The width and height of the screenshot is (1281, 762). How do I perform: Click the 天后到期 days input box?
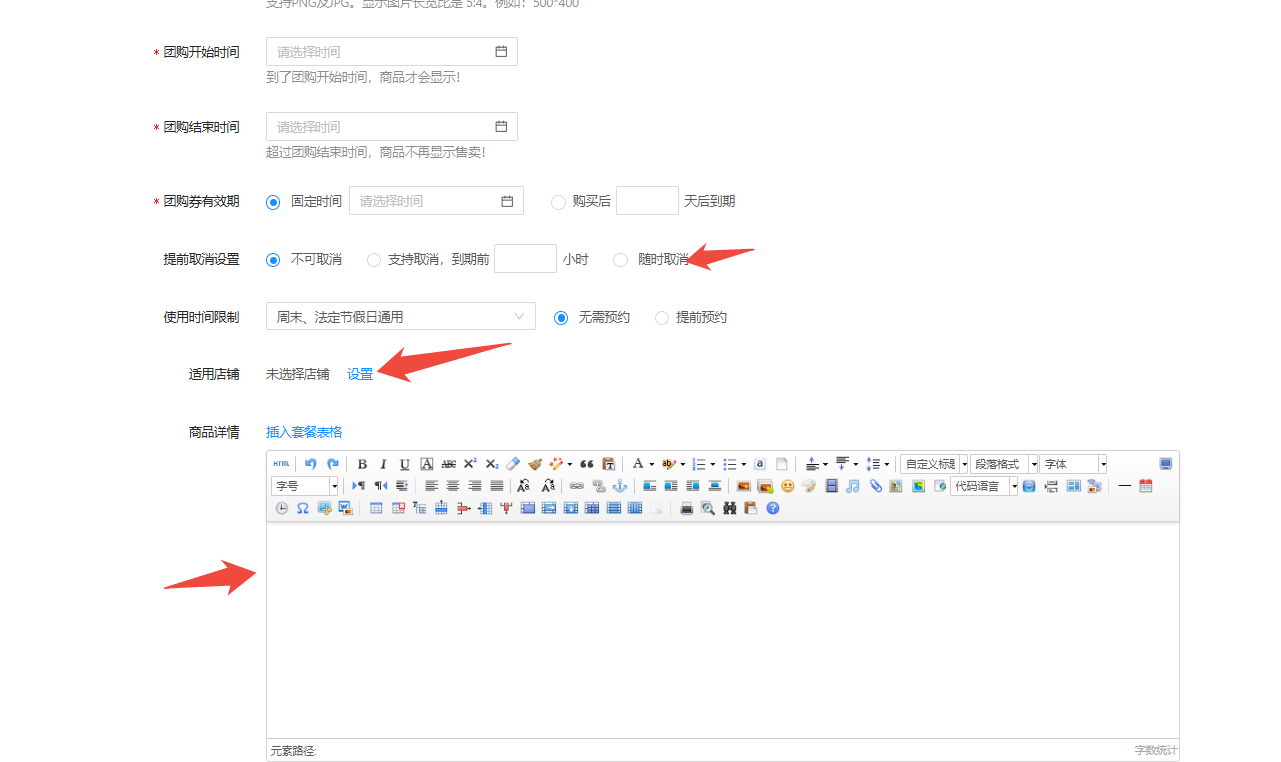pos(647,201)
